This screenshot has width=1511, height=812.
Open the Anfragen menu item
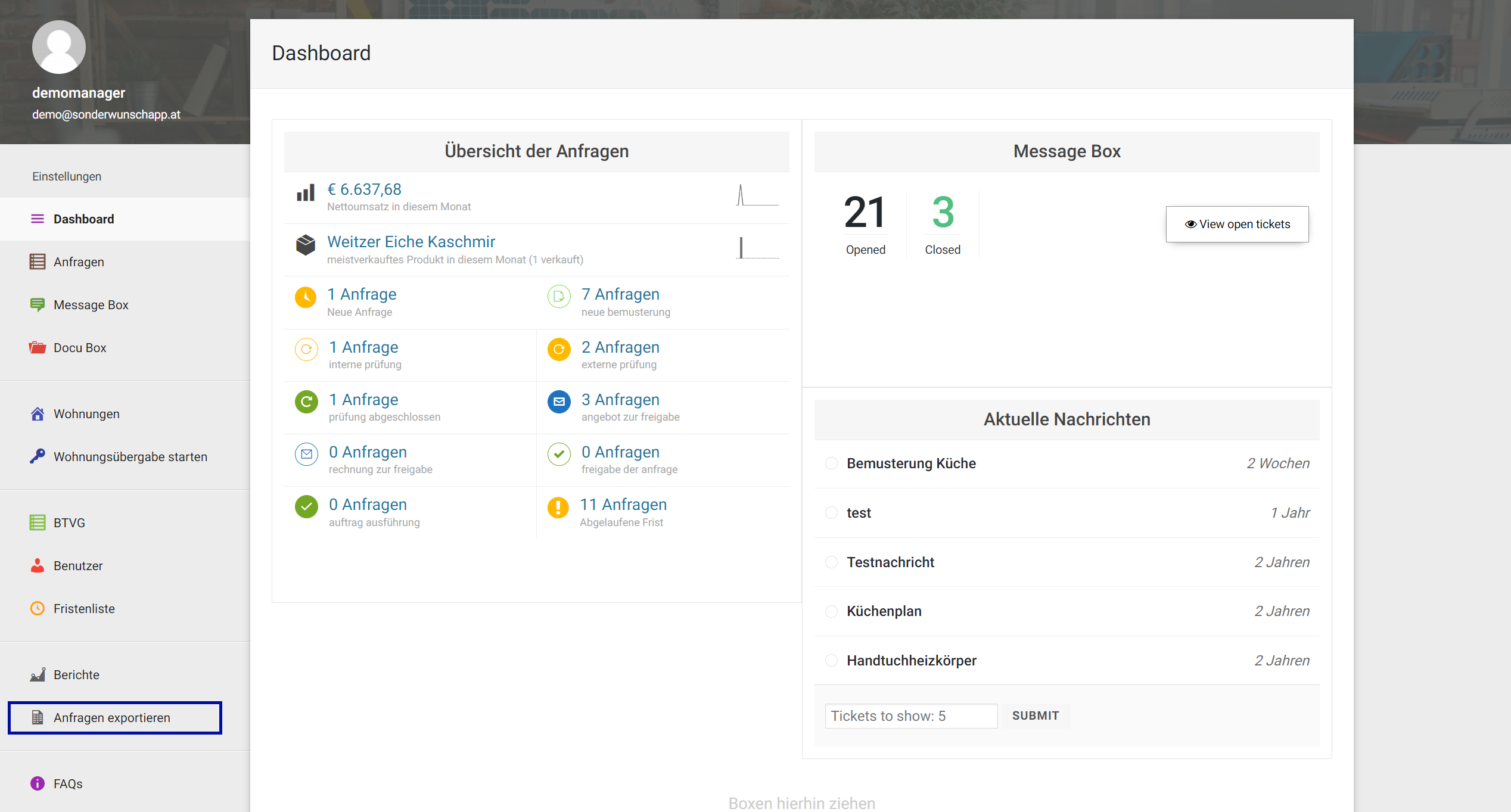(125, 262)
